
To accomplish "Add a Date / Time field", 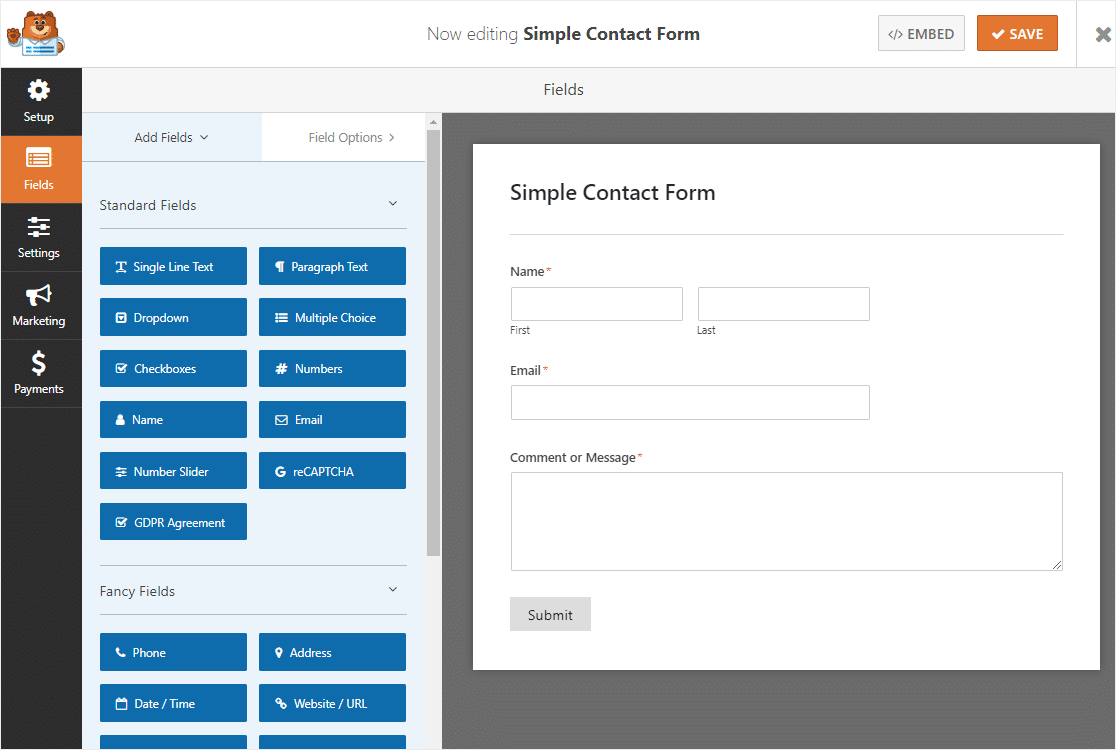I will point(173,703).
